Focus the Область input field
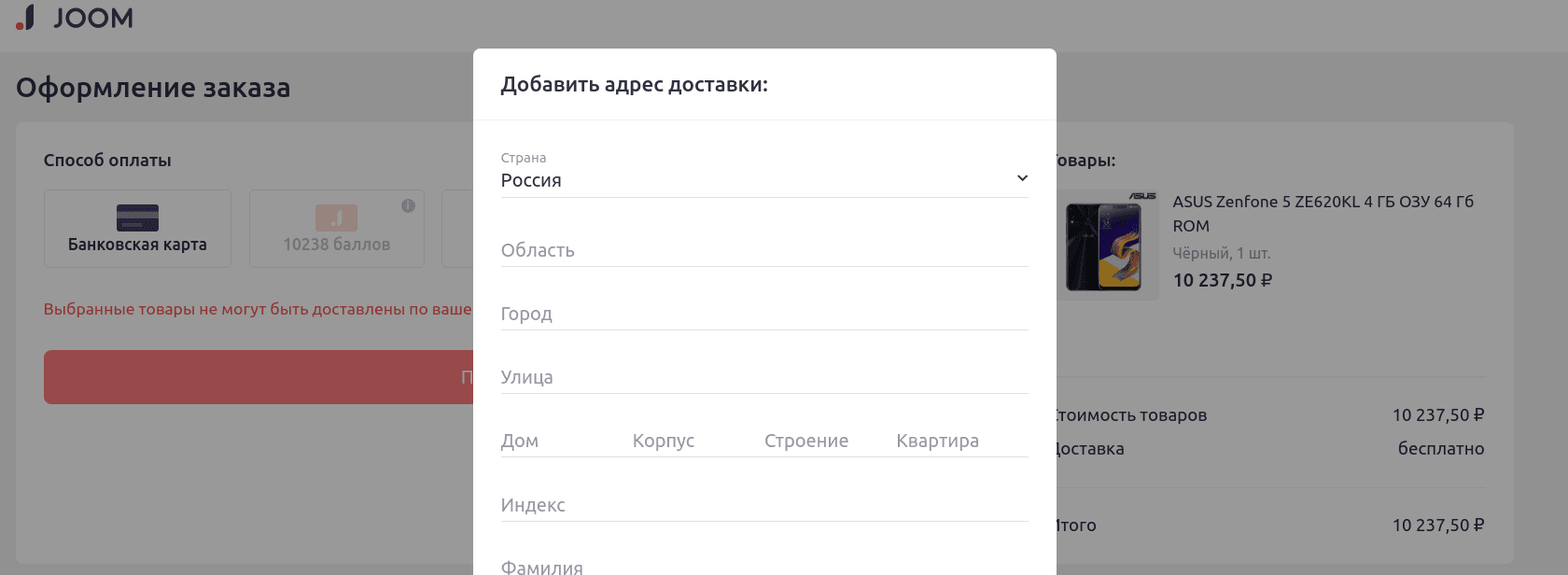The image size is (1568, 575). [x=763, y=250]
